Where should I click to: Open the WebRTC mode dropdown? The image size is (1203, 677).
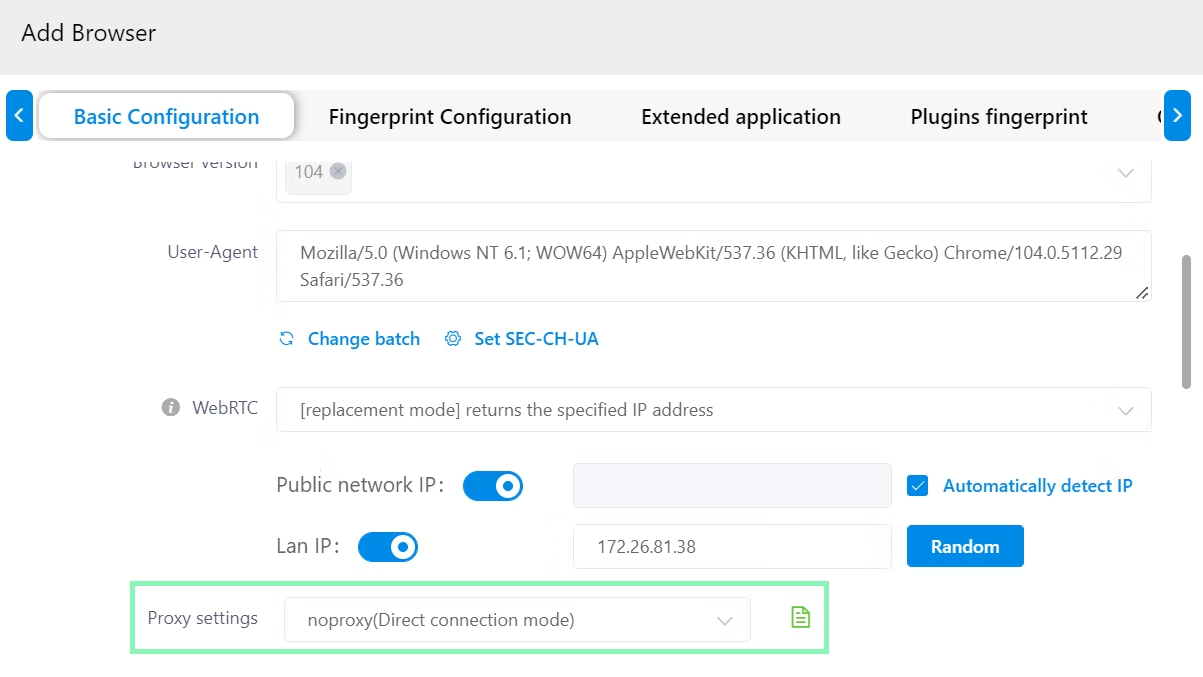point(714,410)
